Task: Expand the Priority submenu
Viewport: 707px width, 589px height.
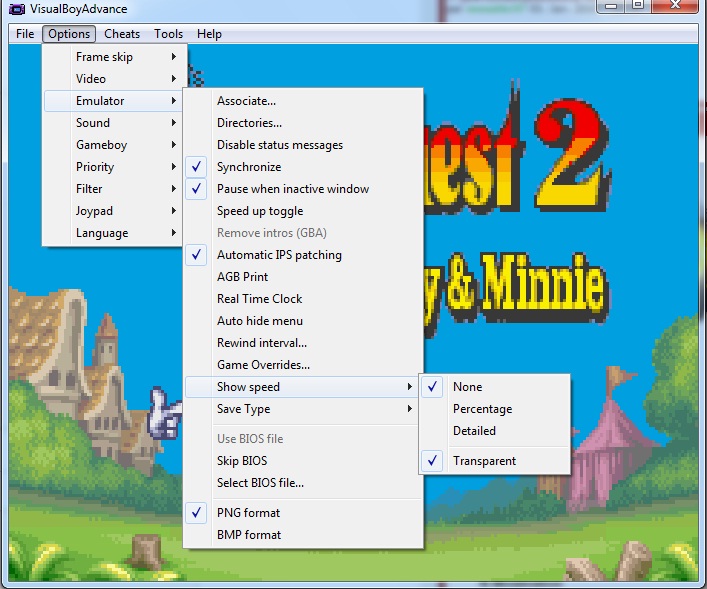Action: pos(113,167)
